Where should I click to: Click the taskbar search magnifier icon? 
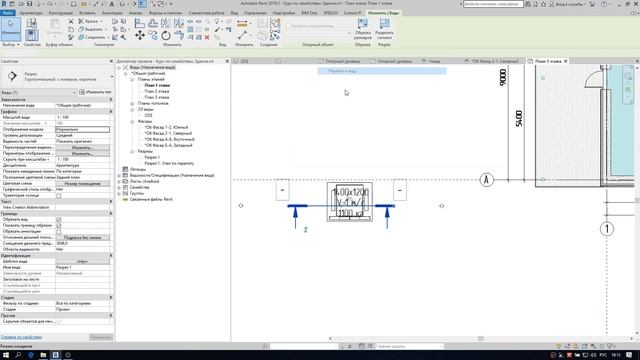pos(18,355)
